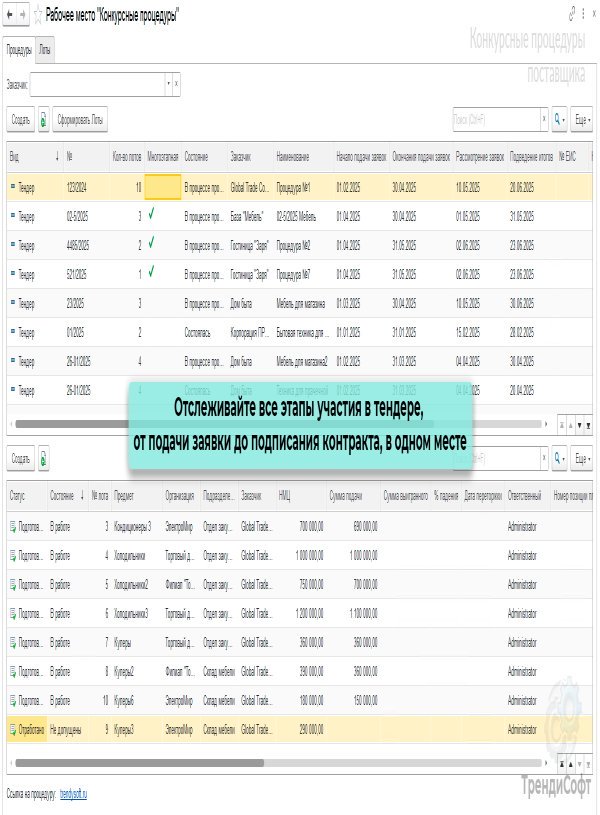The height and width of the screenshot is (815, 600).
Task: Toggle Многоэтапная checkmark for tender 521/2025
Action: 151,271
